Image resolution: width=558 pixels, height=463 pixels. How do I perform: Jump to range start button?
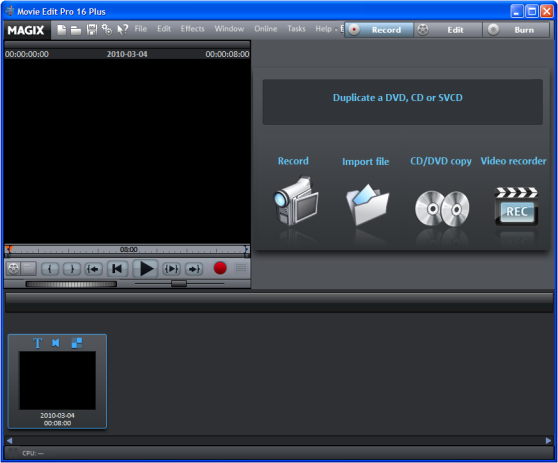(x=94, y=269)
